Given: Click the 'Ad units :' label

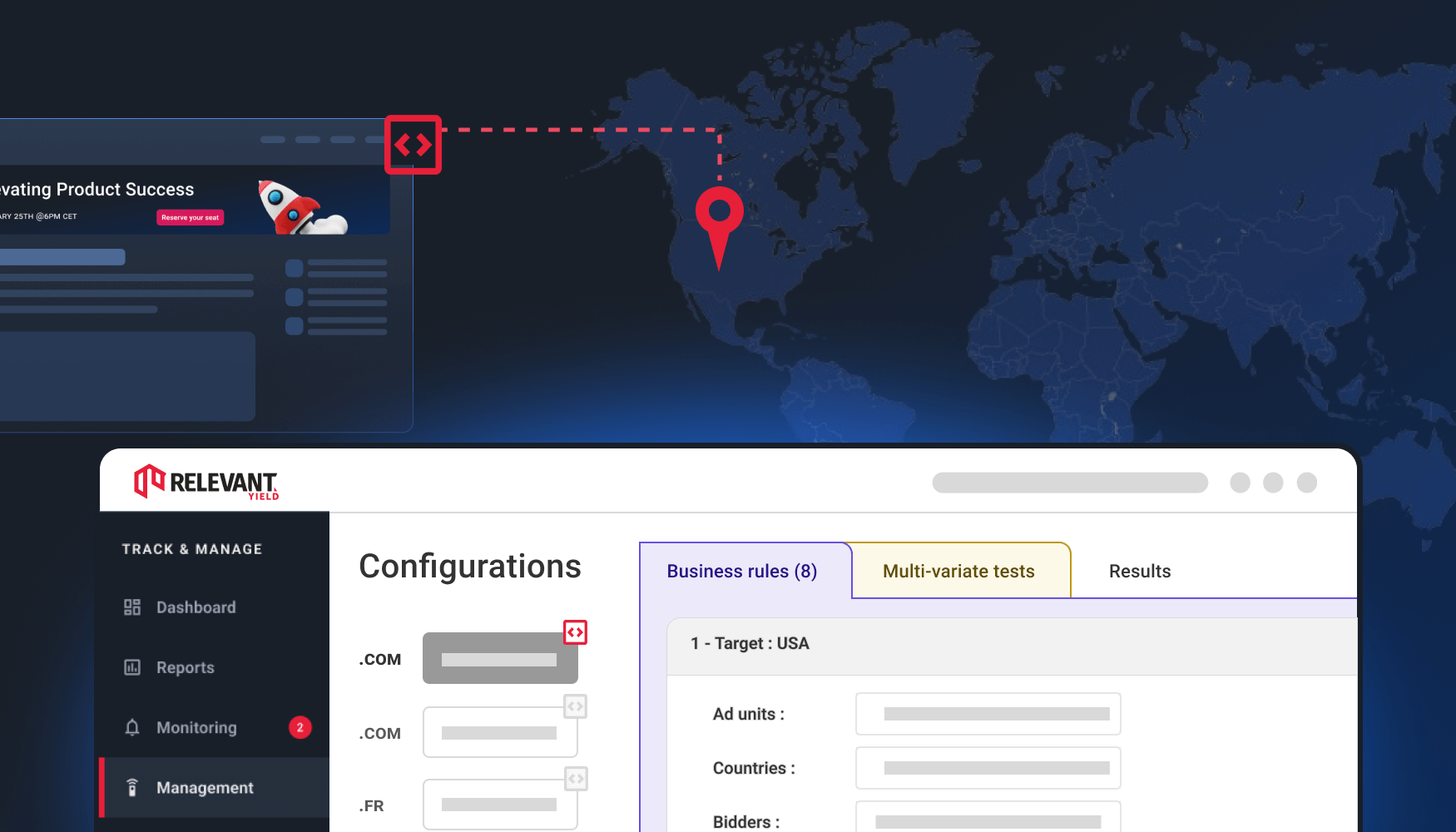Looking at the screenshot, I should click(749, 714).
